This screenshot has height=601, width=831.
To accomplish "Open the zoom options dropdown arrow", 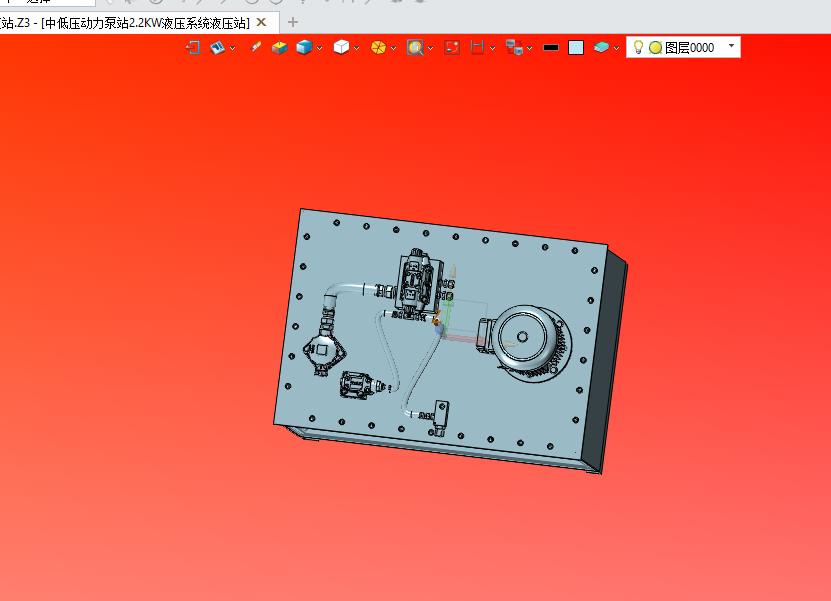I will (x=430, y=48).
